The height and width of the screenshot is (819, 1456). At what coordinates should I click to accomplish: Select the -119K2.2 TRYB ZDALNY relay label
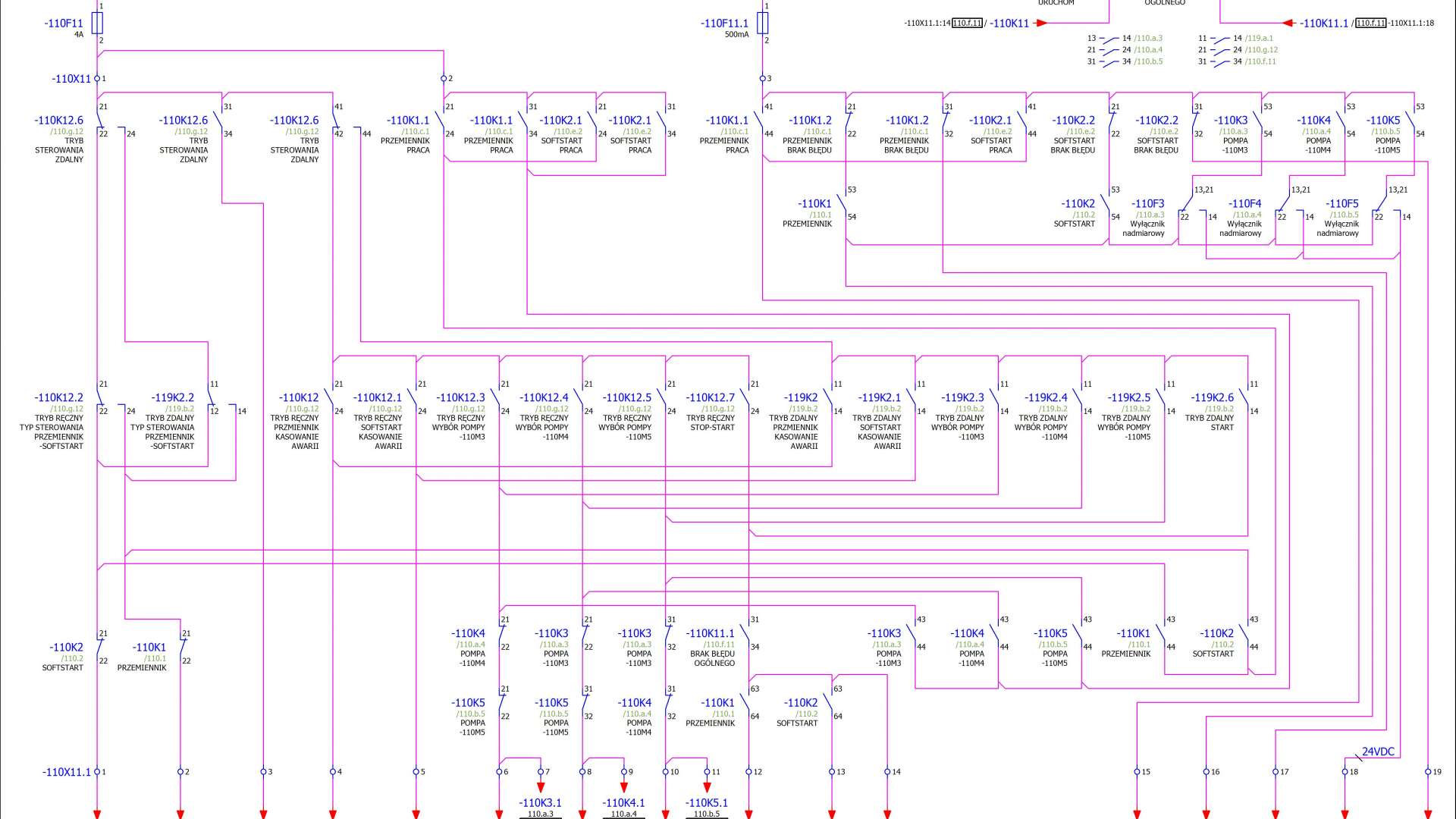click(x=172, y=397)
